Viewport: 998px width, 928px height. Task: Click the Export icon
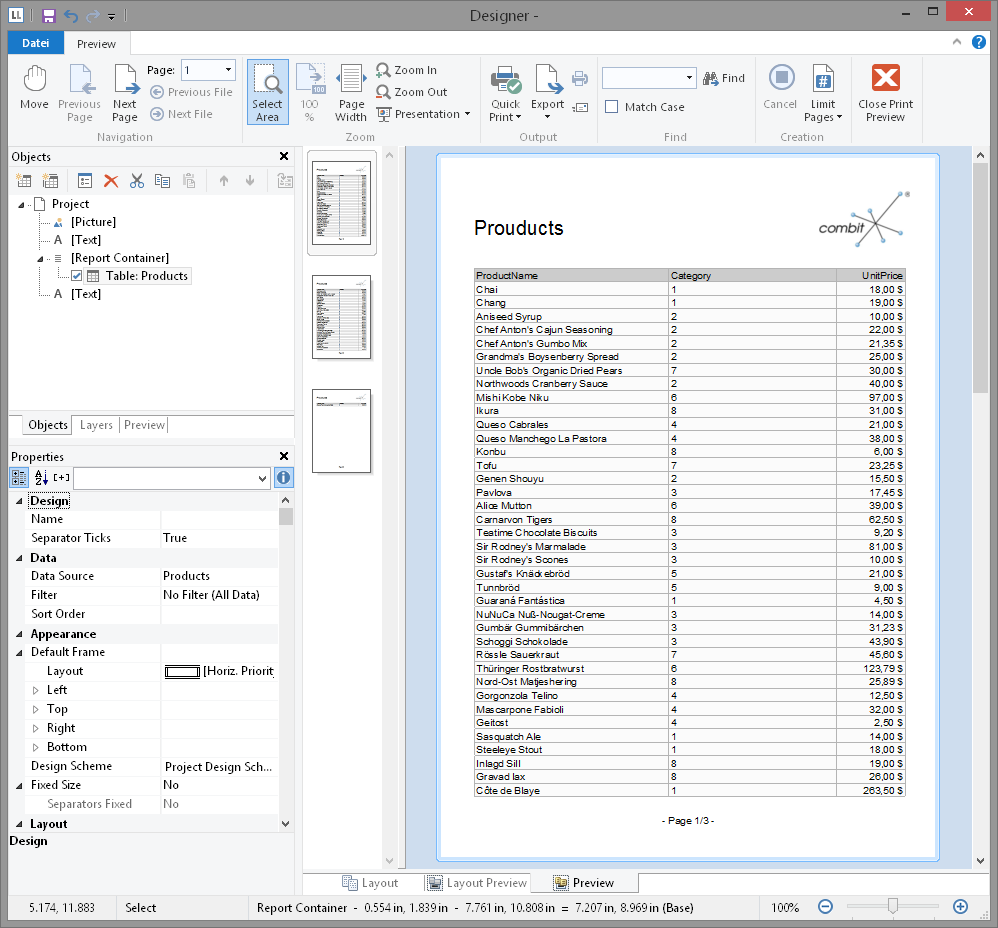(x=547, y=80)
